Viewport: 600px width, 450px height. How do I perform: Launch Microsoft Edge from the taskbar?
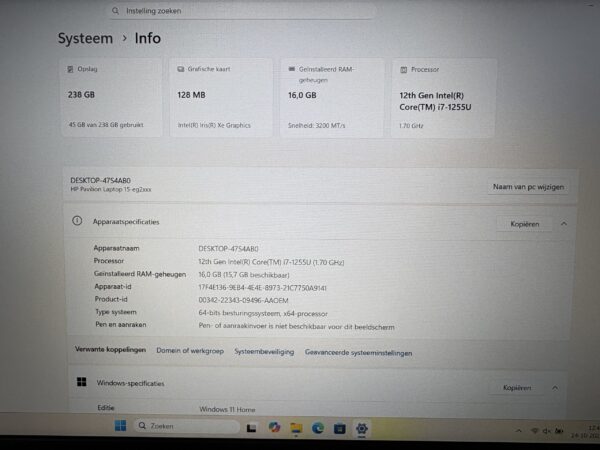(318, 428)
